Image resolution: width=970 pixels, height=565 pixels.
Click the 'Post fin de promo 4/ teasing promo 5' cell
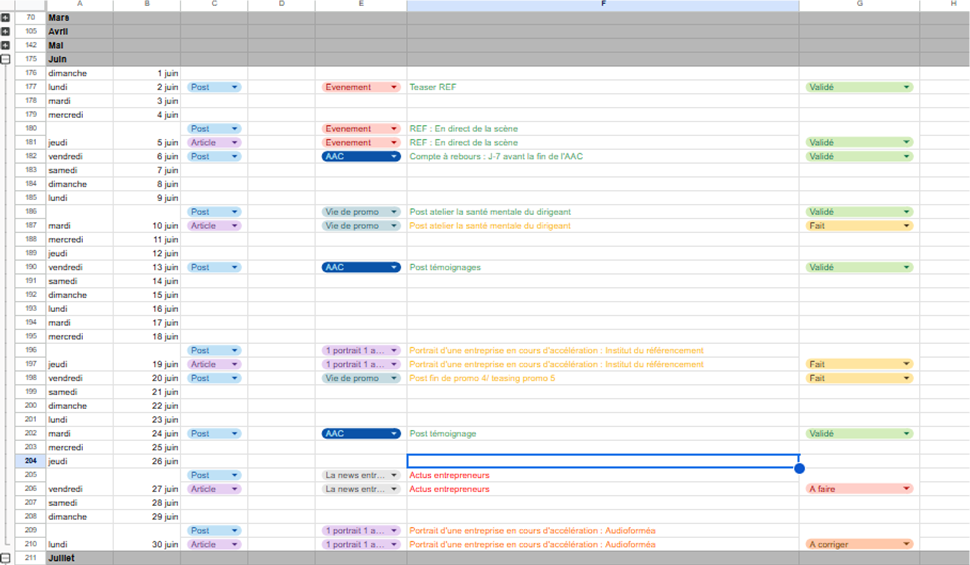point(600,379)
